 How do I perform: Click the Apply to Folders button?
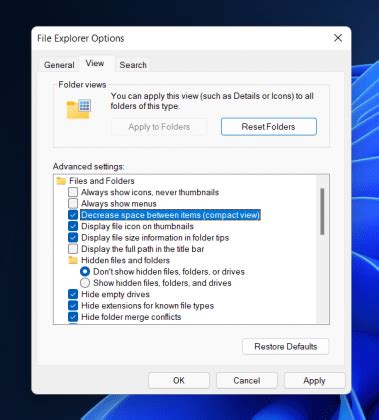coord(159,127)
